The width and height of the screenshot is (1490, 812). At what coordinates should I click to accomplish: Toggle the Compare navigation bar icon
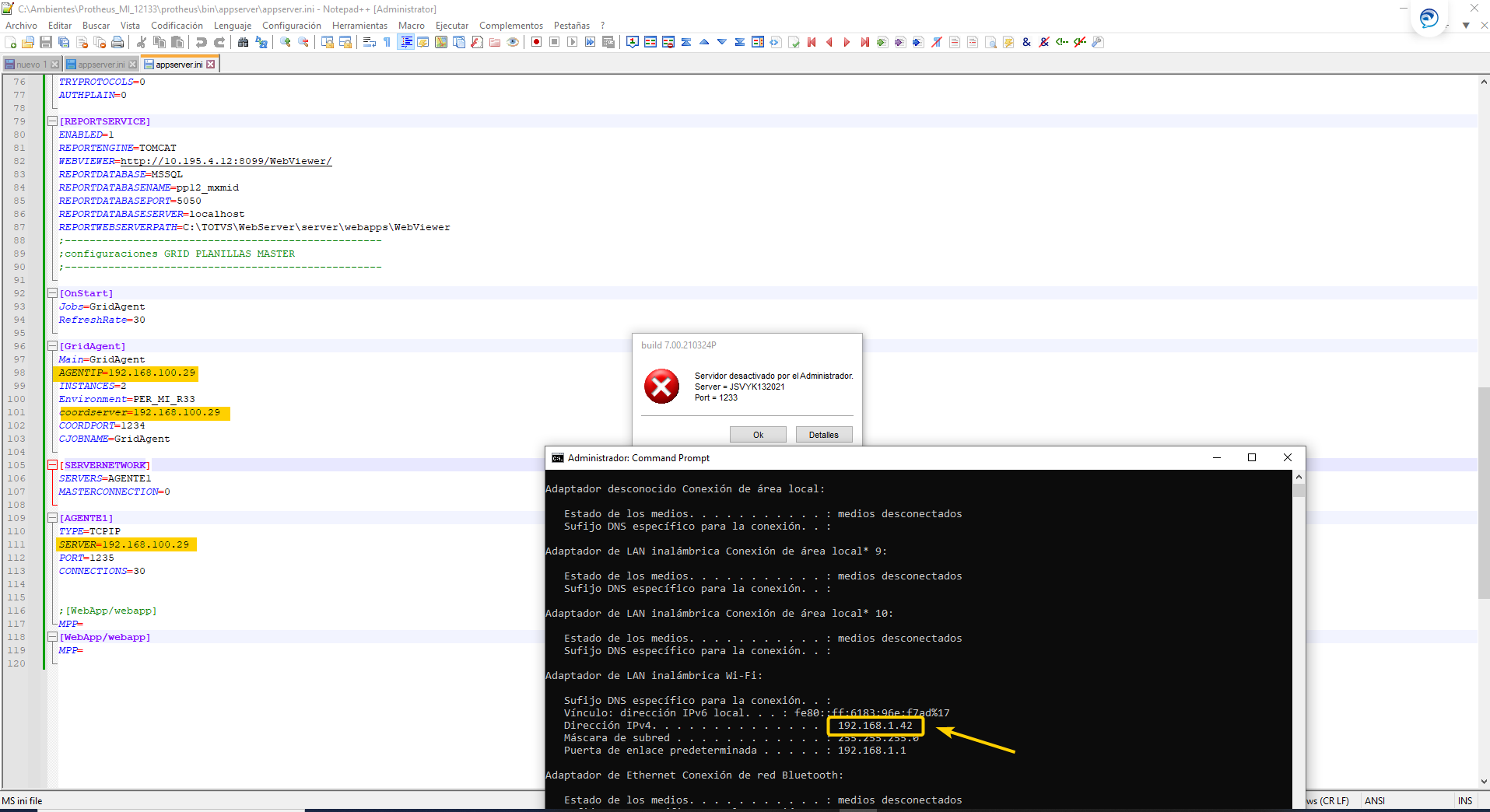point(758,42)
